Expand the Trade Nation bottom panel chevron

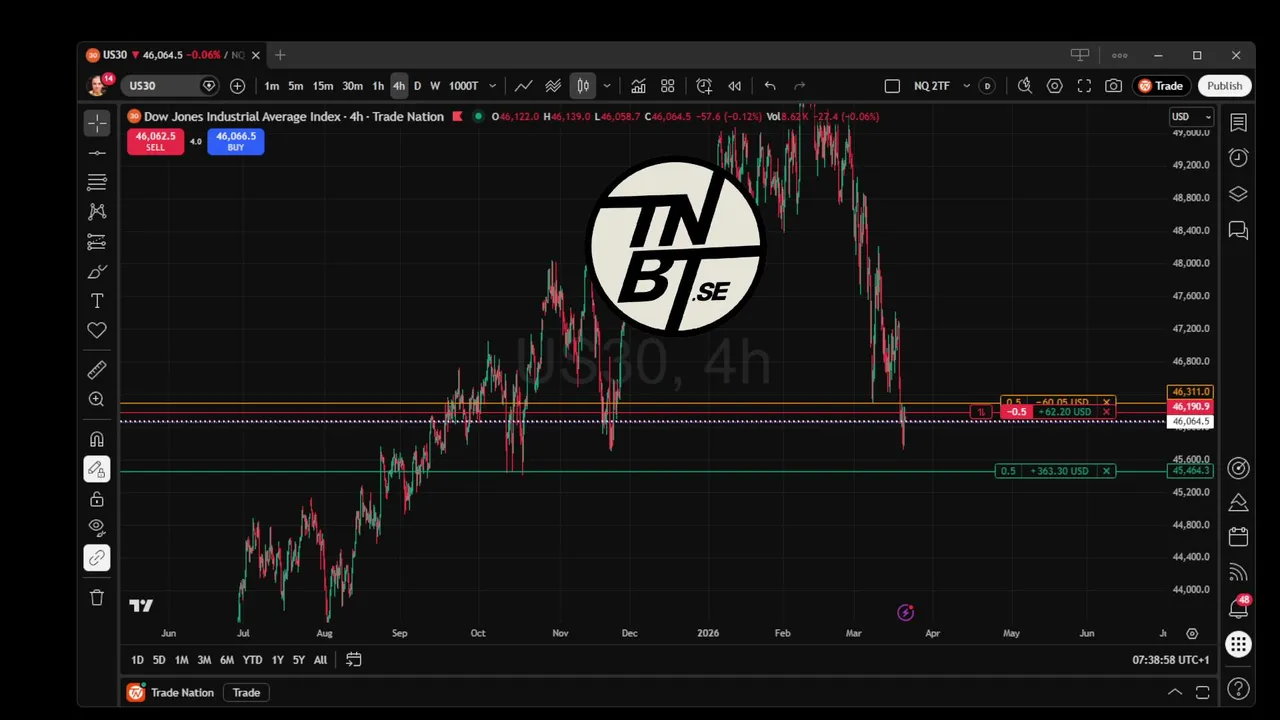coord(1174,692)
